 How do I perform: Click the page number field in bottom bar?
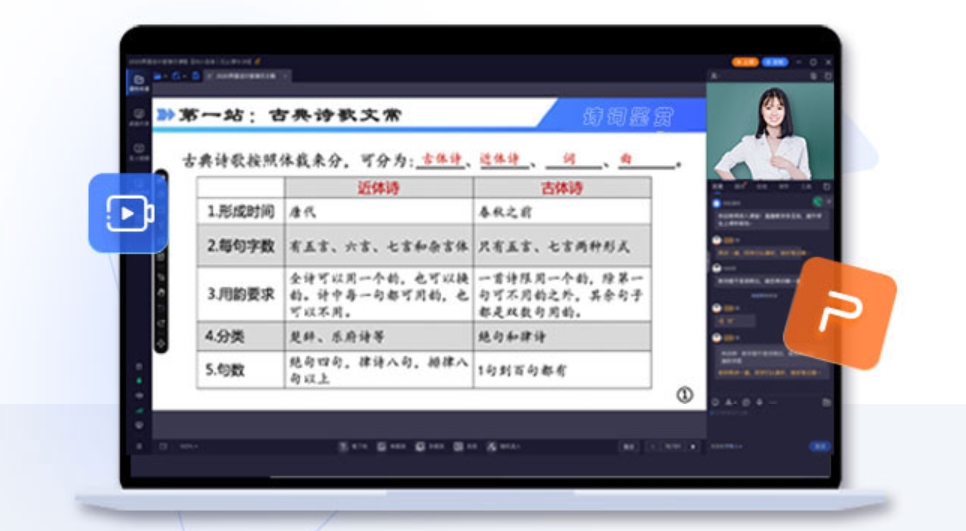click(x=673, y=447)
